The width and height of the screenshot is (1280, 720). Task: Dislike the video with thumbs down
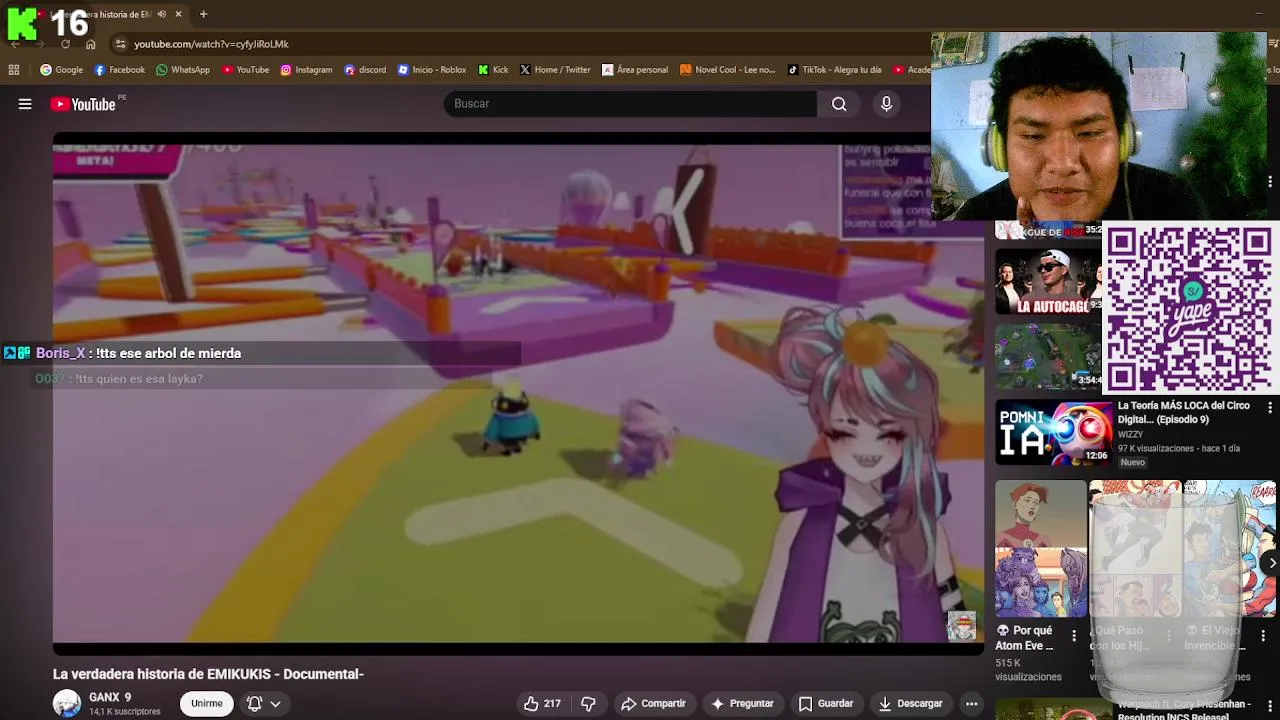click(x=589, y=704)
